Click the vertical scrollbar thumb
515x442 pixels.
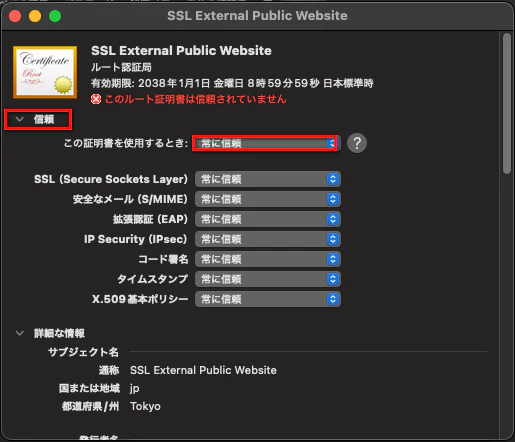tap(507, 103)
